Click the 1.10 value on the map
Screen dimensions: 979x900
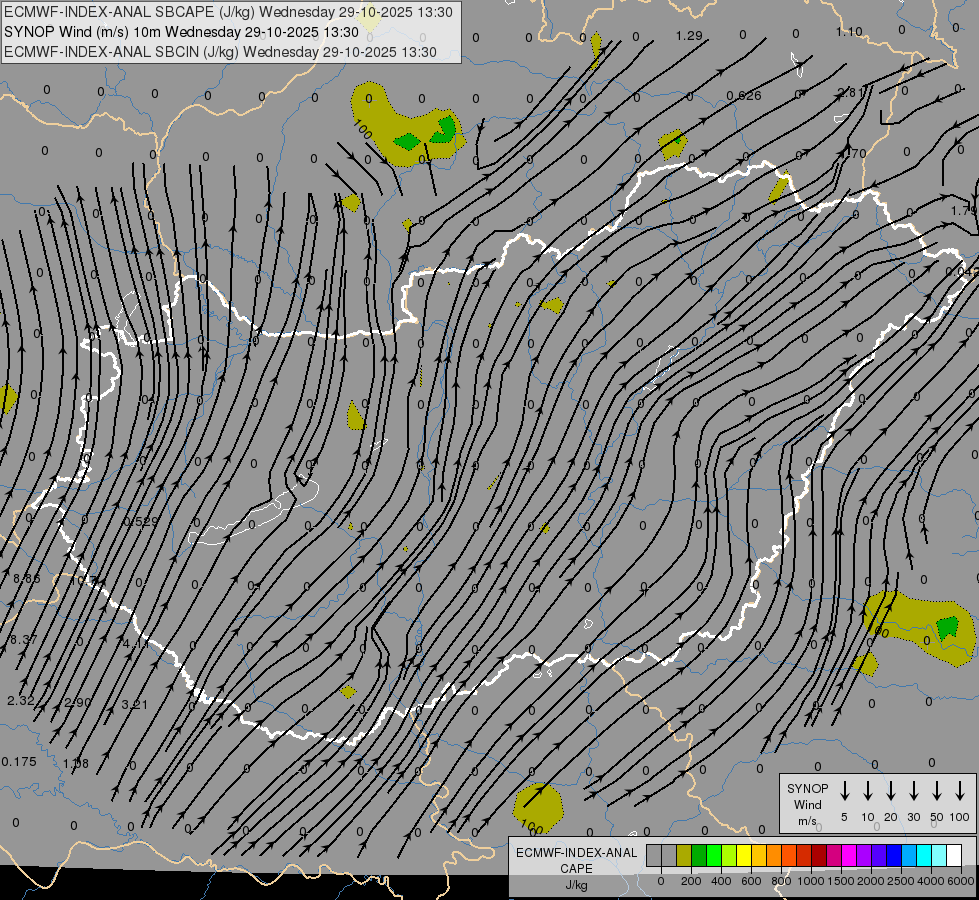coord(849,31)
